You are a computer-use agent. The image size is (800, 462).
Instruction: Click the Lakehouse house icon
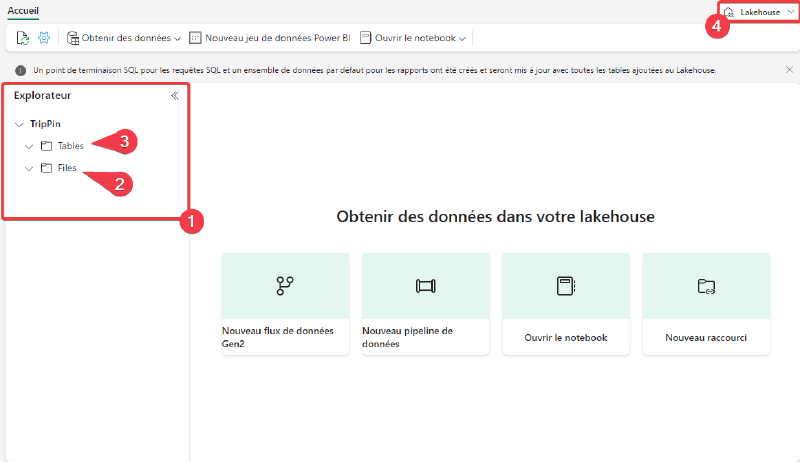point(729,12)
